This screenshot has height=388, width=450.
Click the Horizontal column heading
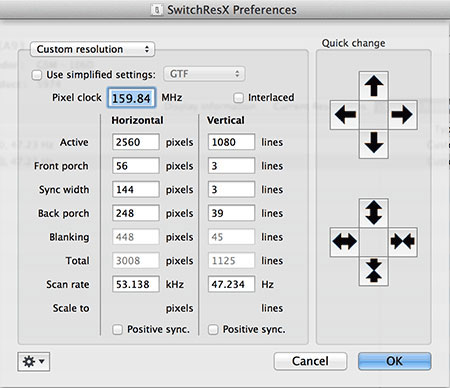[137, 120]
